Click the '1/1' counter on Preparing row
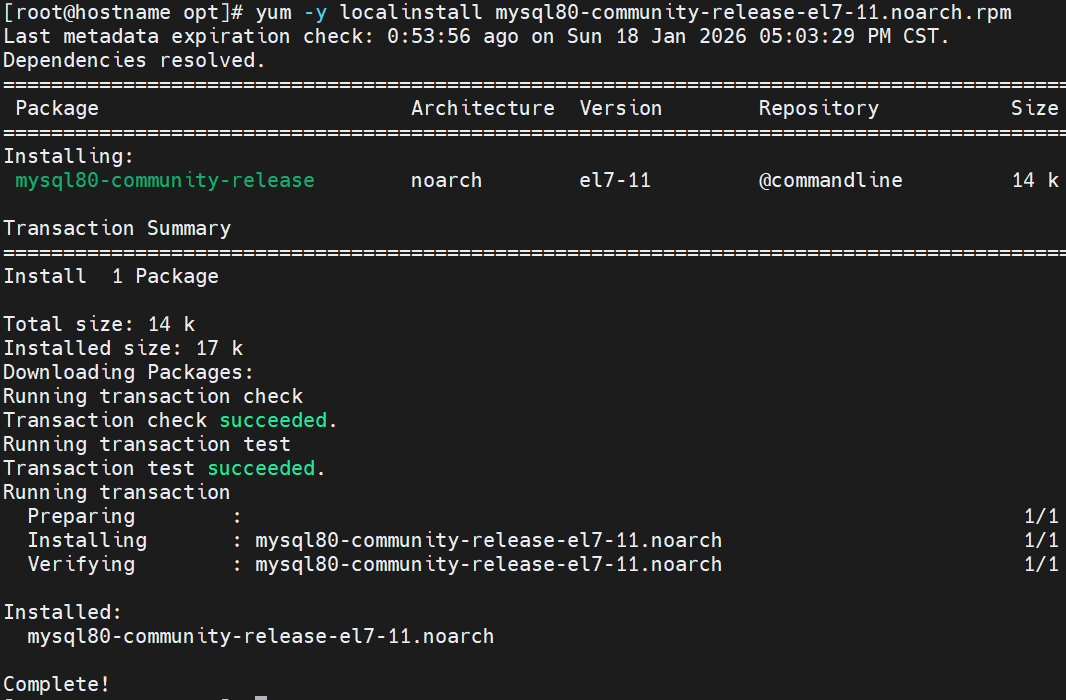Image resolution: width=1066 pixels, height=700 pixels. tap(1041, 517)
